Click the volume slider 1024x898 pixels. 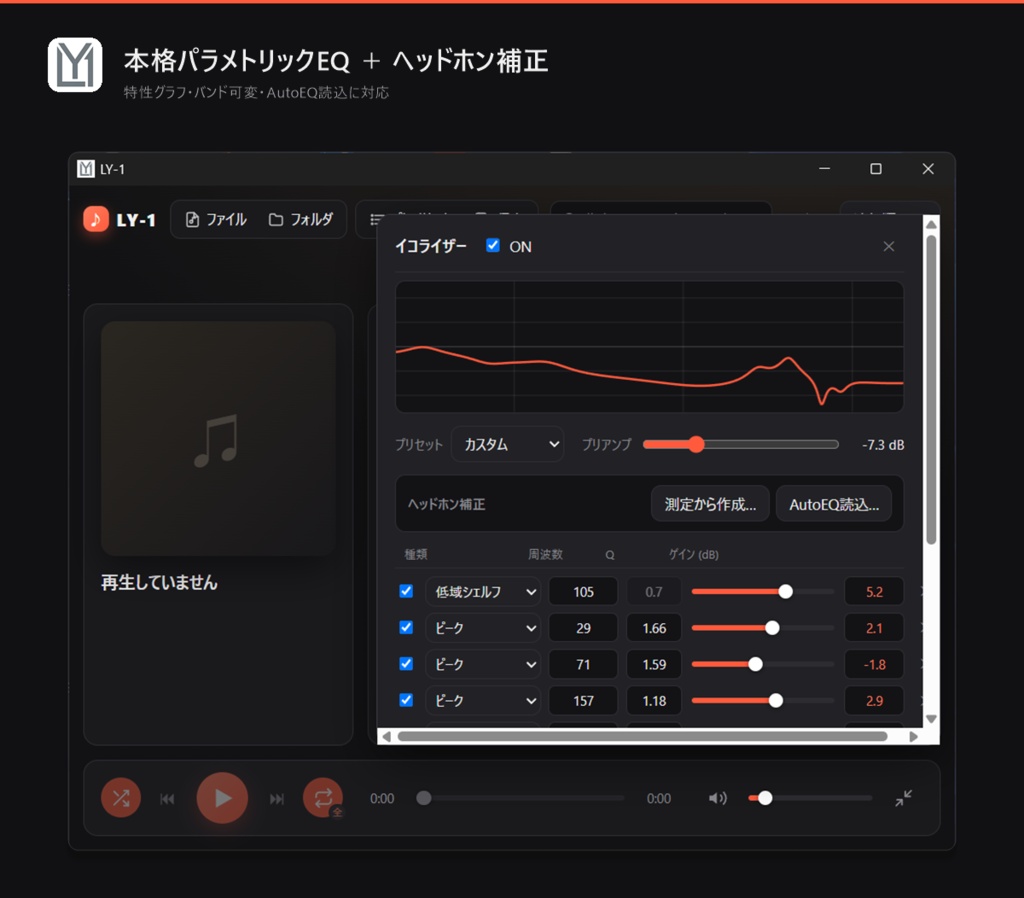[x=810, y=798]
